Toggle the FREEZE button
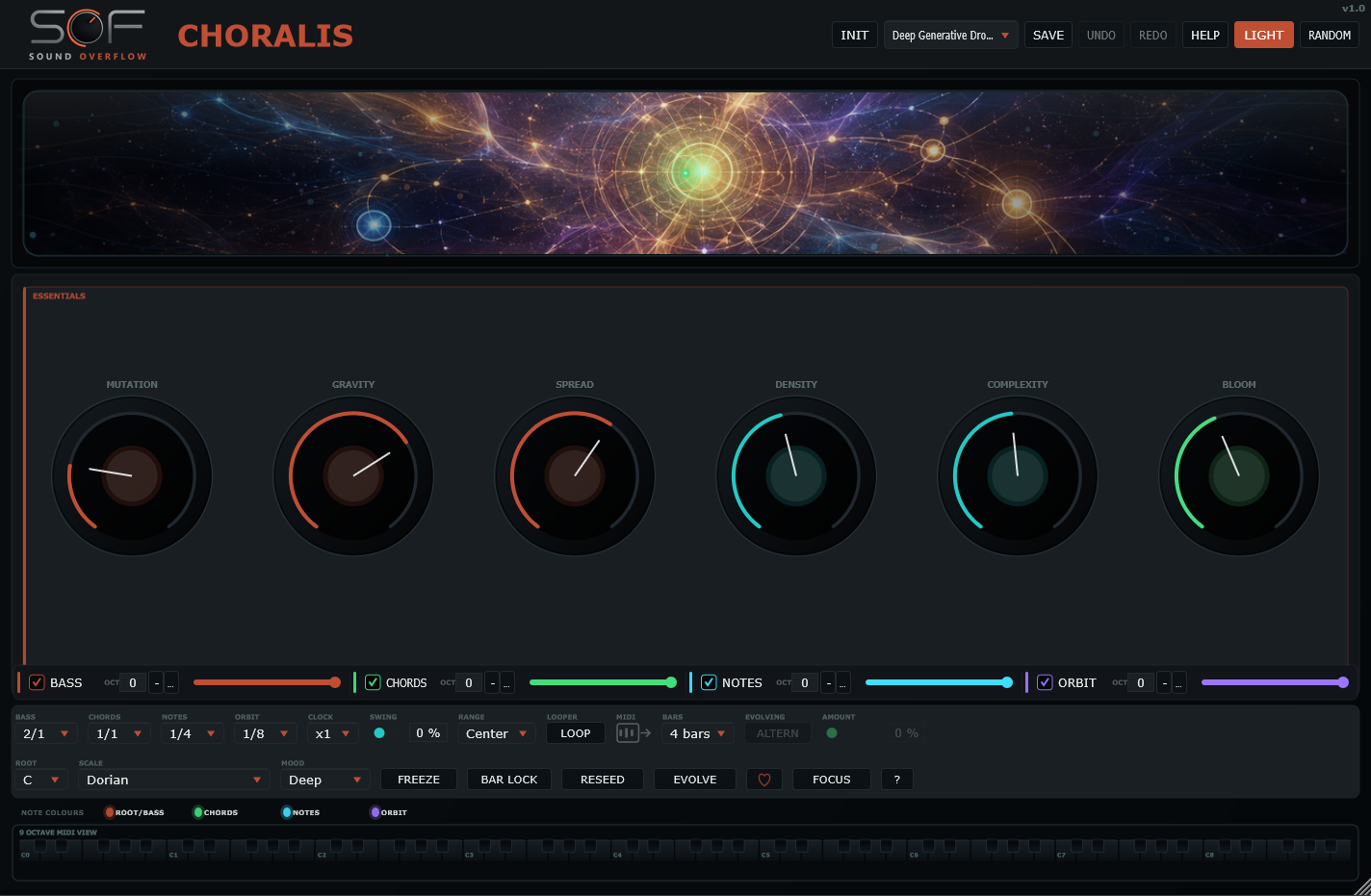The height and width of the screenshot is (896, 1371). 419,780
